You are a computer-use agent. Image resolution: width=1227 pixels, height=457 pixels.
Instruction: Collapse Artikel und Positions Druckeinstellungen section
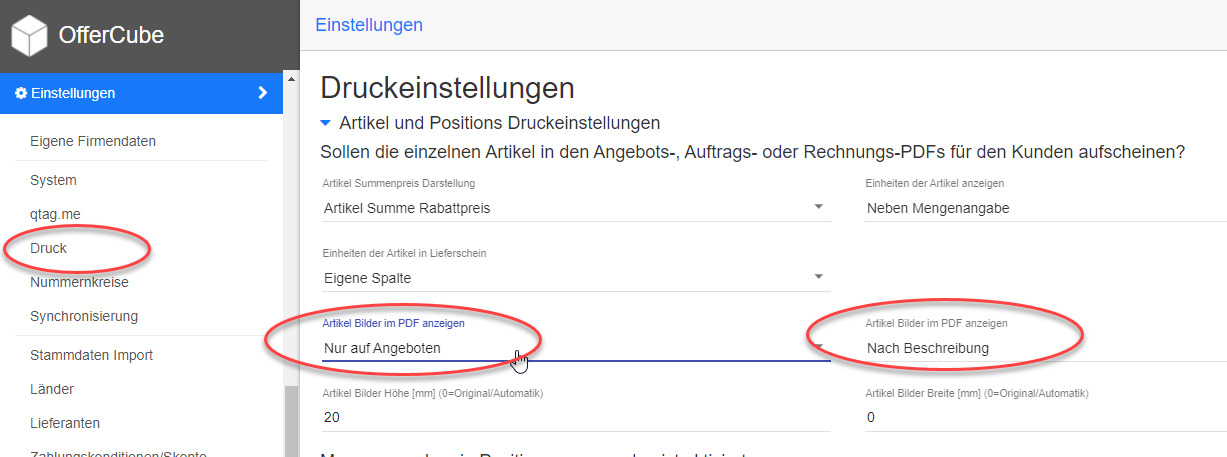tap(325, 123)
